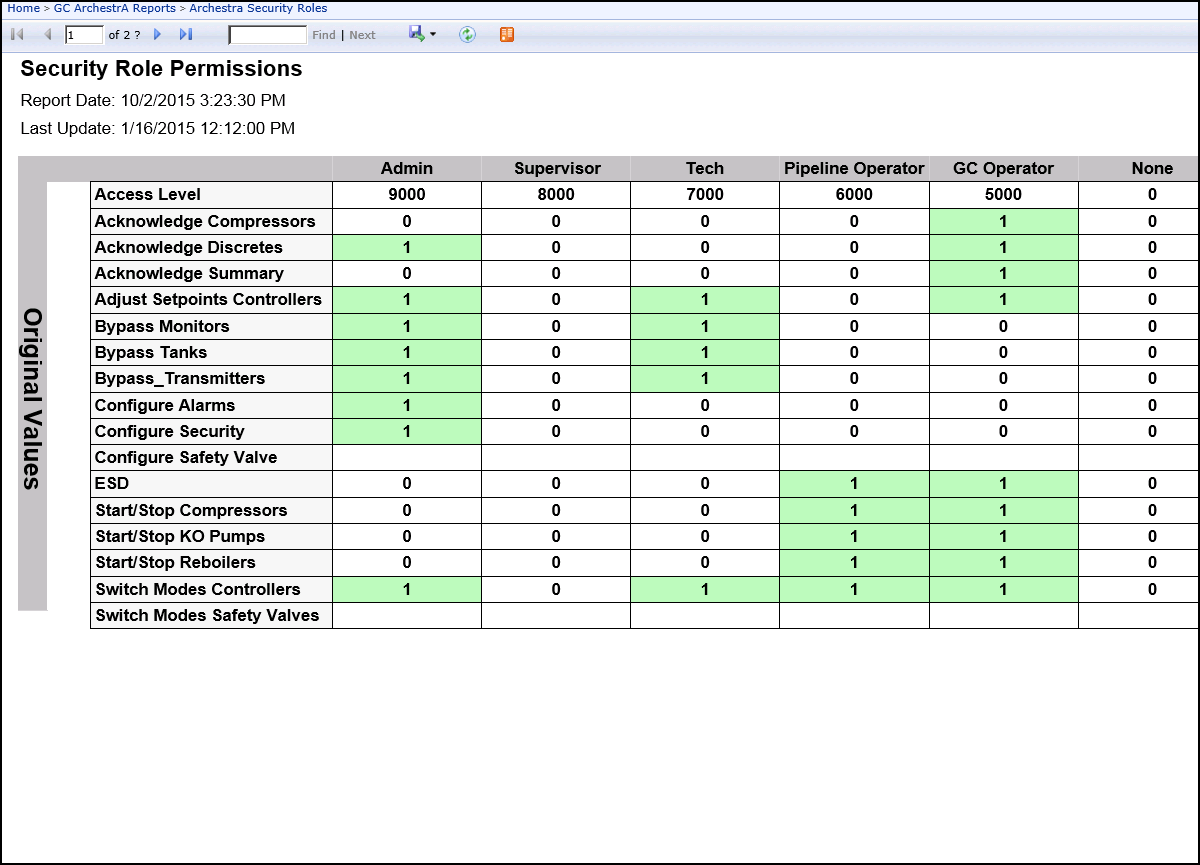This screenshot has width=1200, height=865.
Task: Click Admin's green Bypass Tanks cell
Action: [407, 352]
